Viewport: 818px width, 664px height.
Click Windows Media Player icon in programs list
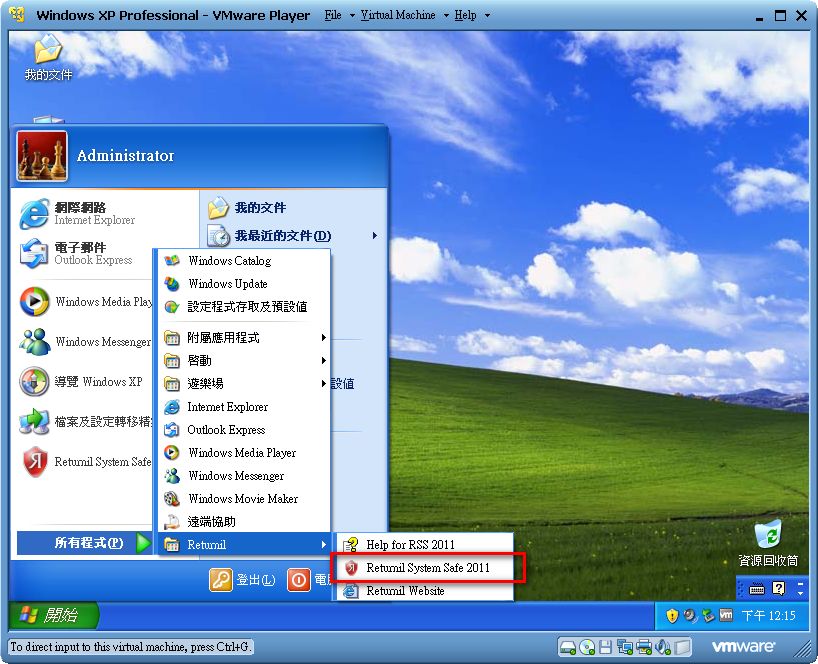coord(172,453)
